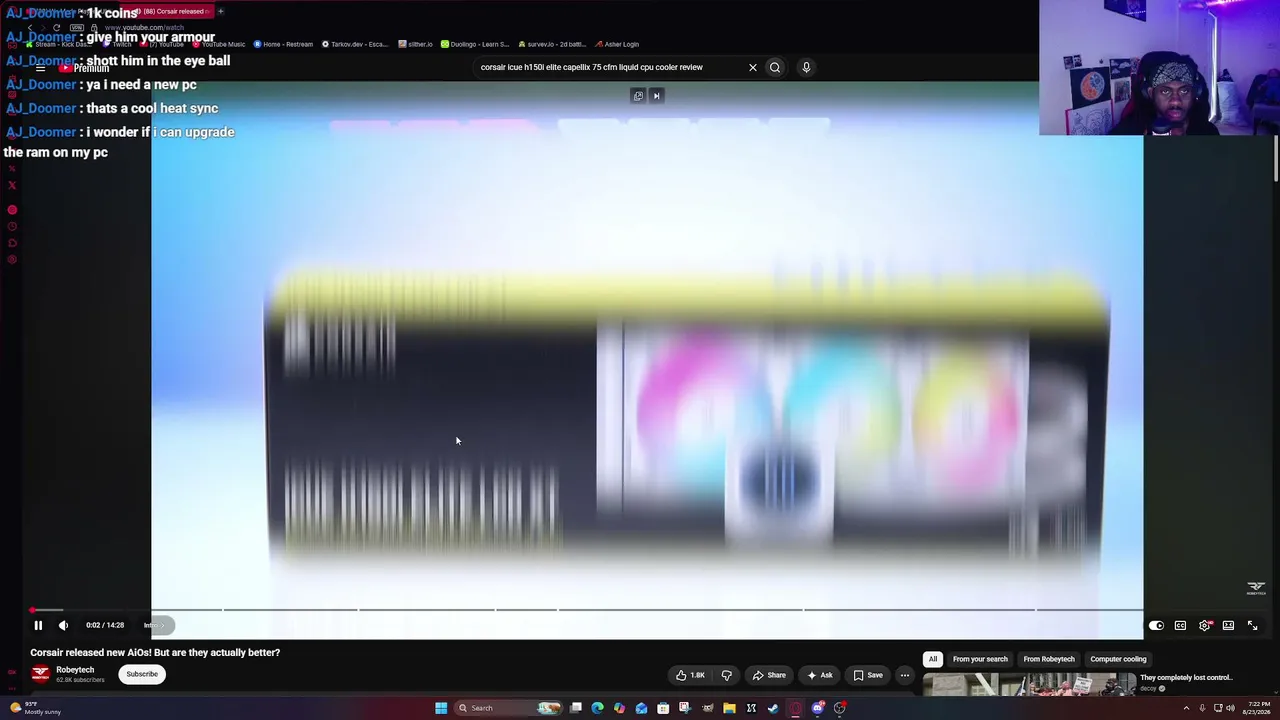Click the browser address bar URL

coord(144,27)
